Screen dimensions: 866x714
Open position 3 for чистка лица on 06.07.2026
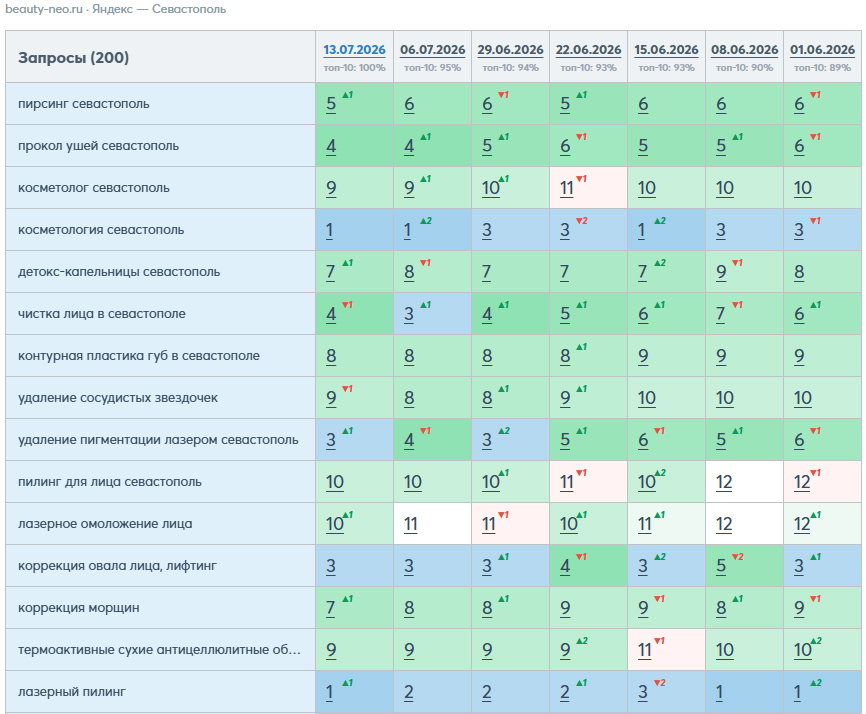(x=409, y=314)
